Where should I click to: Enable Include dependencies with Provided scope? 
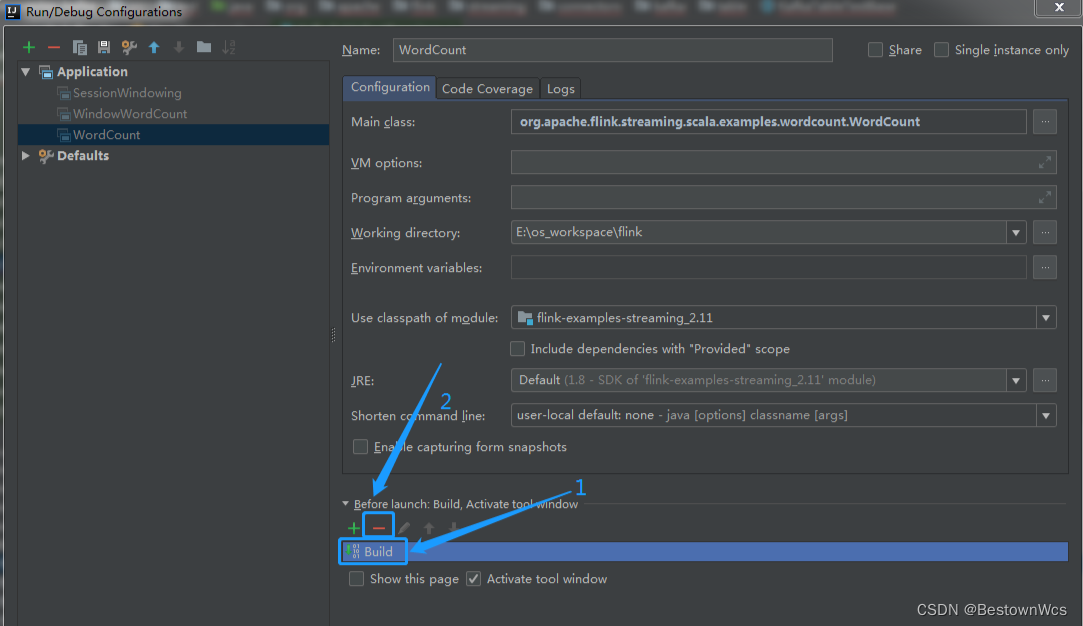coord(518,348)
